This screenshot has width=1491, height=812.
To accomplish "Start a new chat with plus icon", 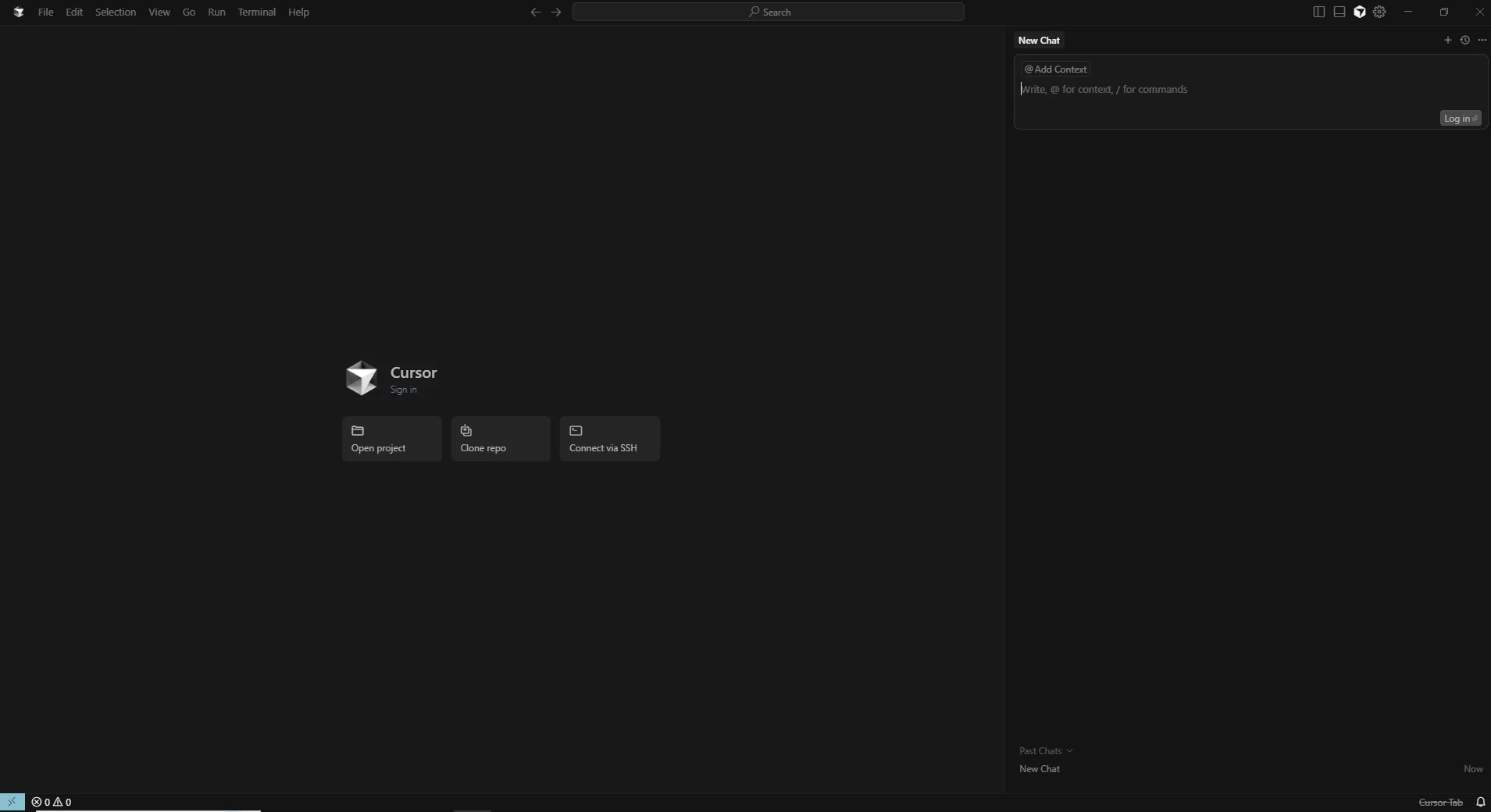I will [x=1447, y=40].
